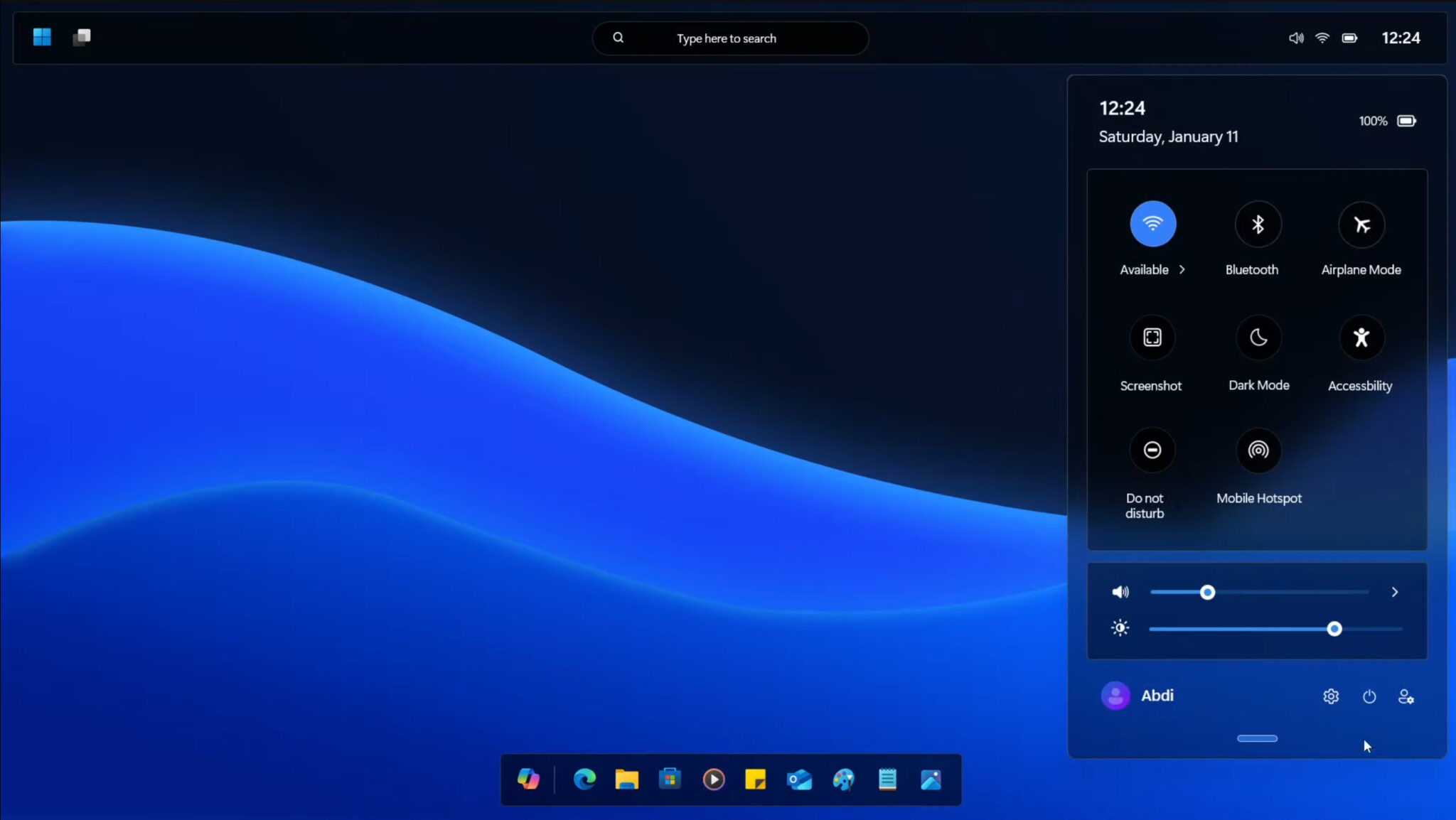
Task: Turn on Dark Mode
Action: pyautogui.click(x=1257, y=338)
